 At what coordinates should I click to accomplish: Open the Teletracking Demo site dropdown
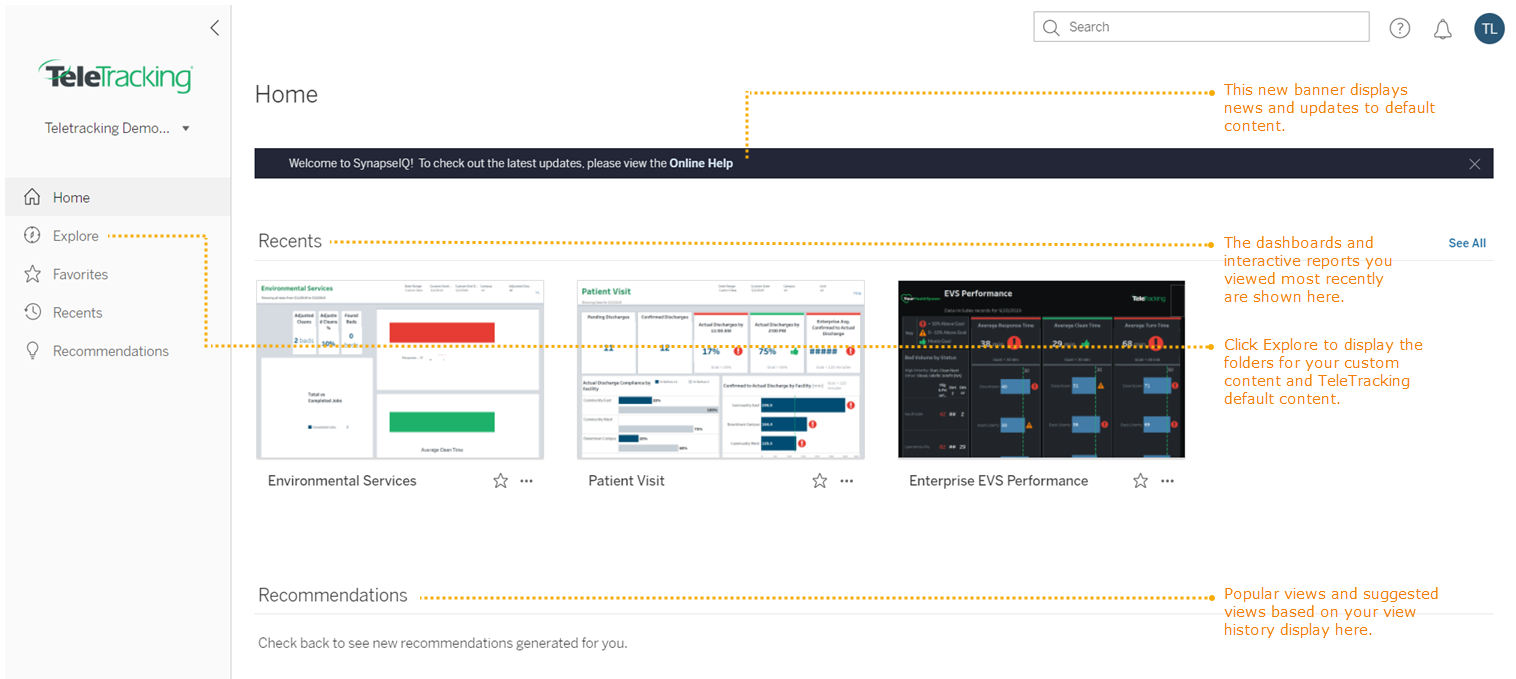(x=117, y=128)
